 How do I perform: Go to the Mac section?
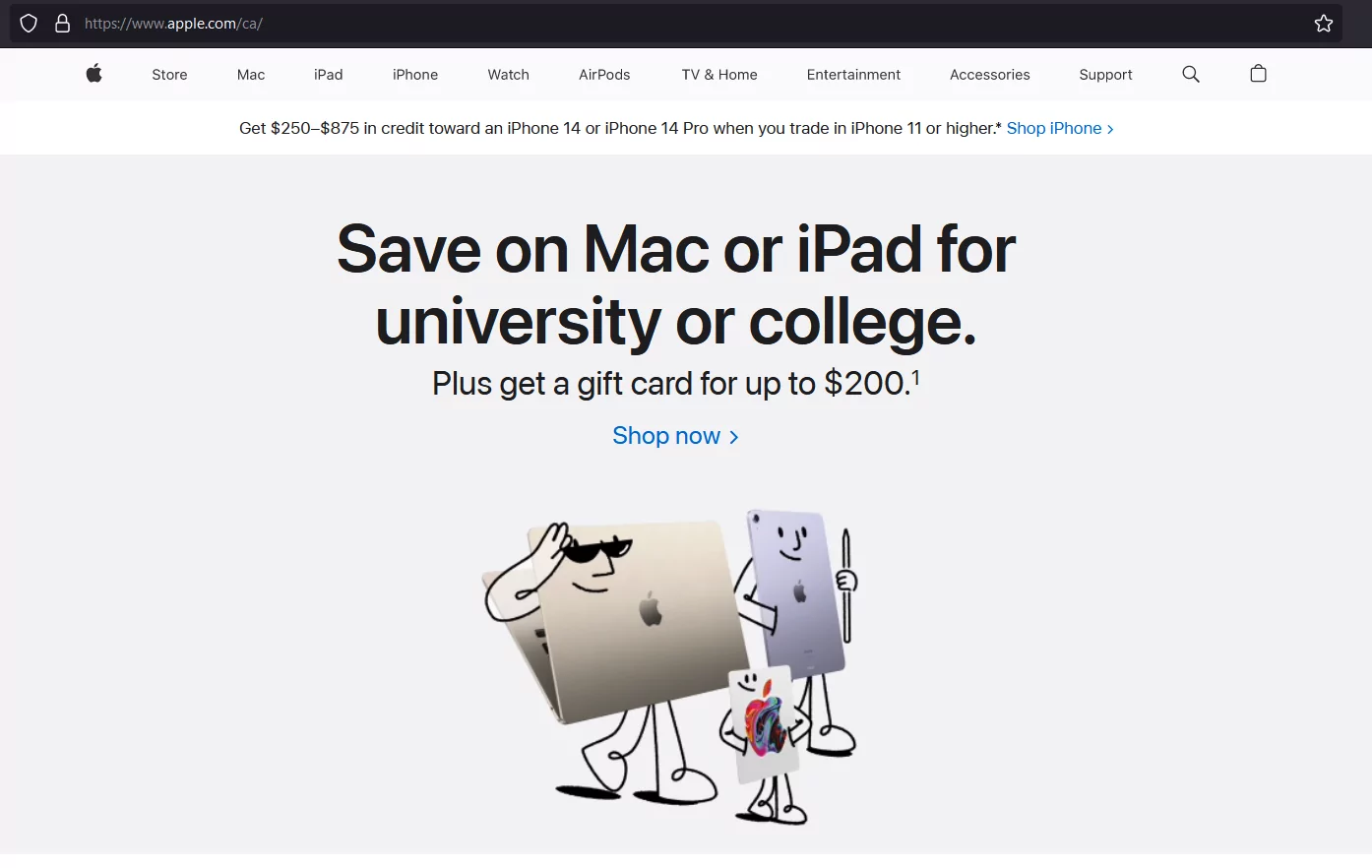251,75
